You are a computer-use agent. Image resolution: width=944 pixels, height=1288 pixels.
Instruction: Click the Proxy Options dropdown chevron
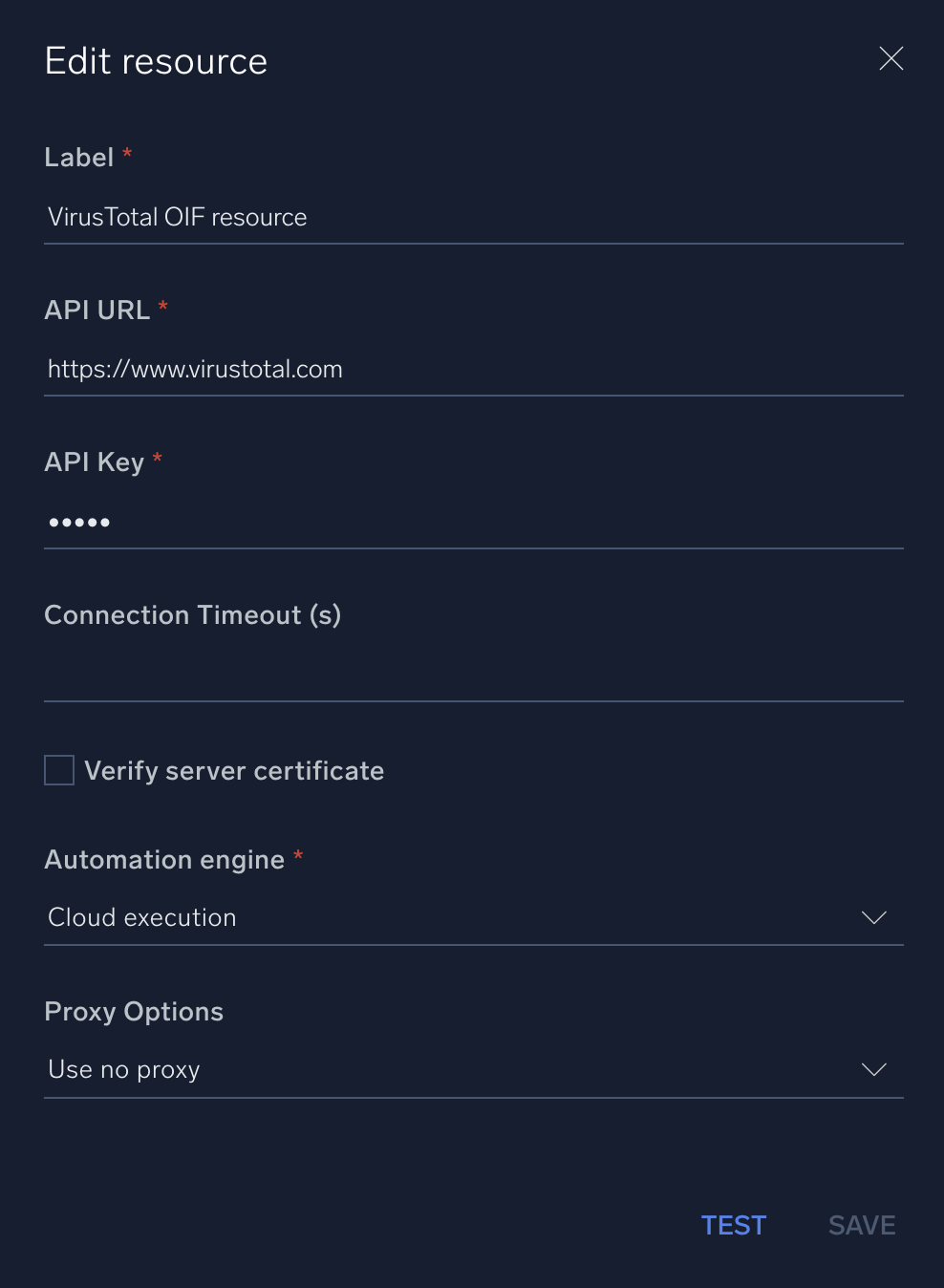click(873, 1069)
